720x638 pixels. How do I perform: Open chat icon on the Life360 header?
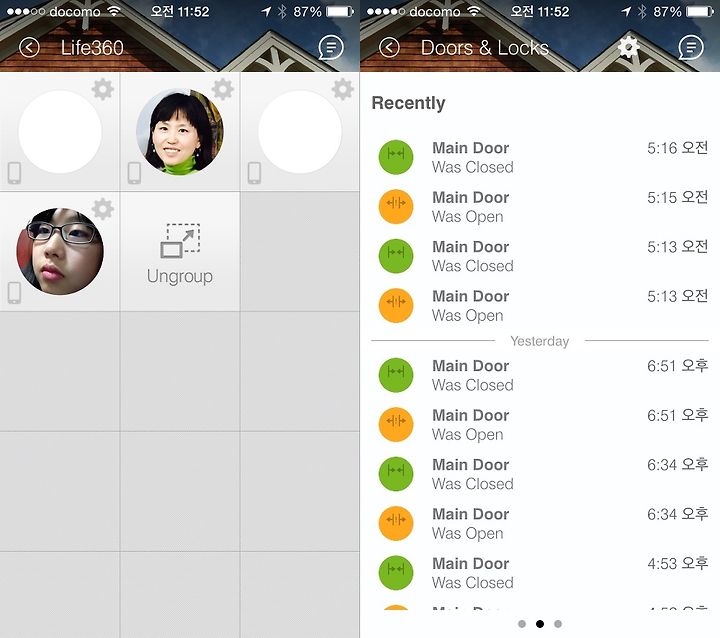[331, 47]
